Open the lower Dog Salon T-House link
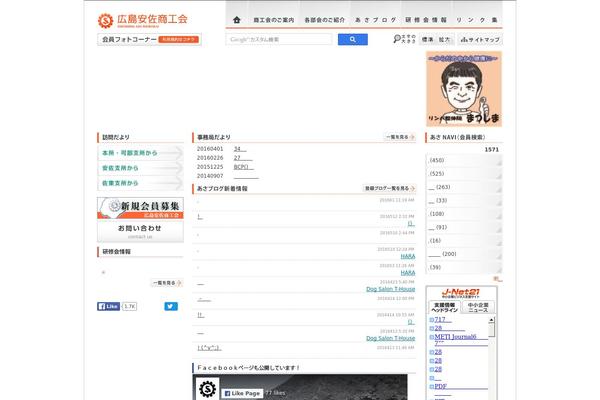This screenshot has width=600, height=400. coord(391,338)
